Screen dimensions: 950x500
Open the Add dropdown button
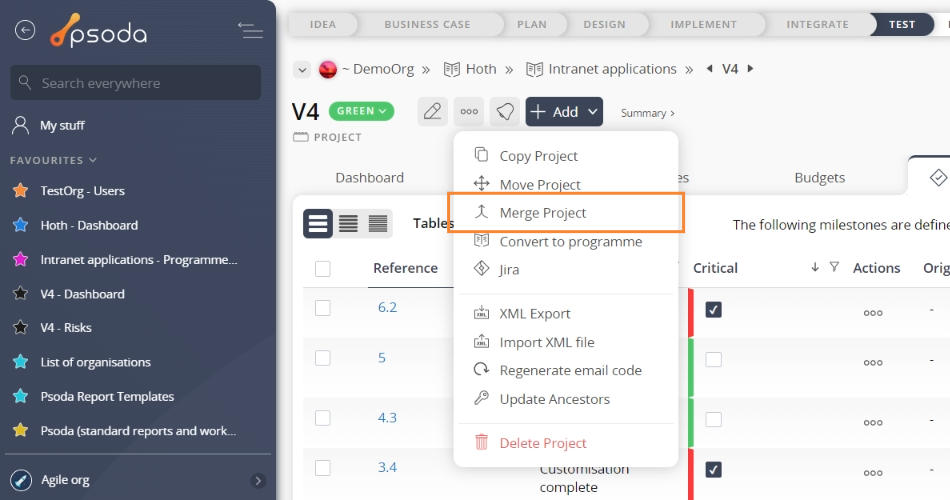[x=564, y=111]
